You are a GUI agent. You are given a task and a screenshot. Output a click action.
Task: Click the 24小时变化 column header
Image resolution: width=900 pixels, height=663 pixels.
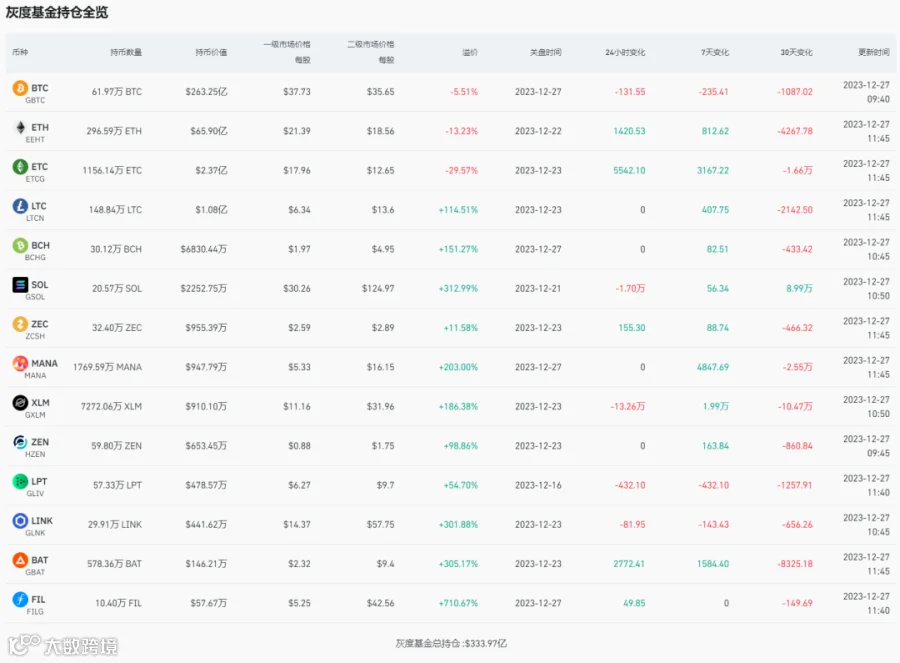[624, 52]
